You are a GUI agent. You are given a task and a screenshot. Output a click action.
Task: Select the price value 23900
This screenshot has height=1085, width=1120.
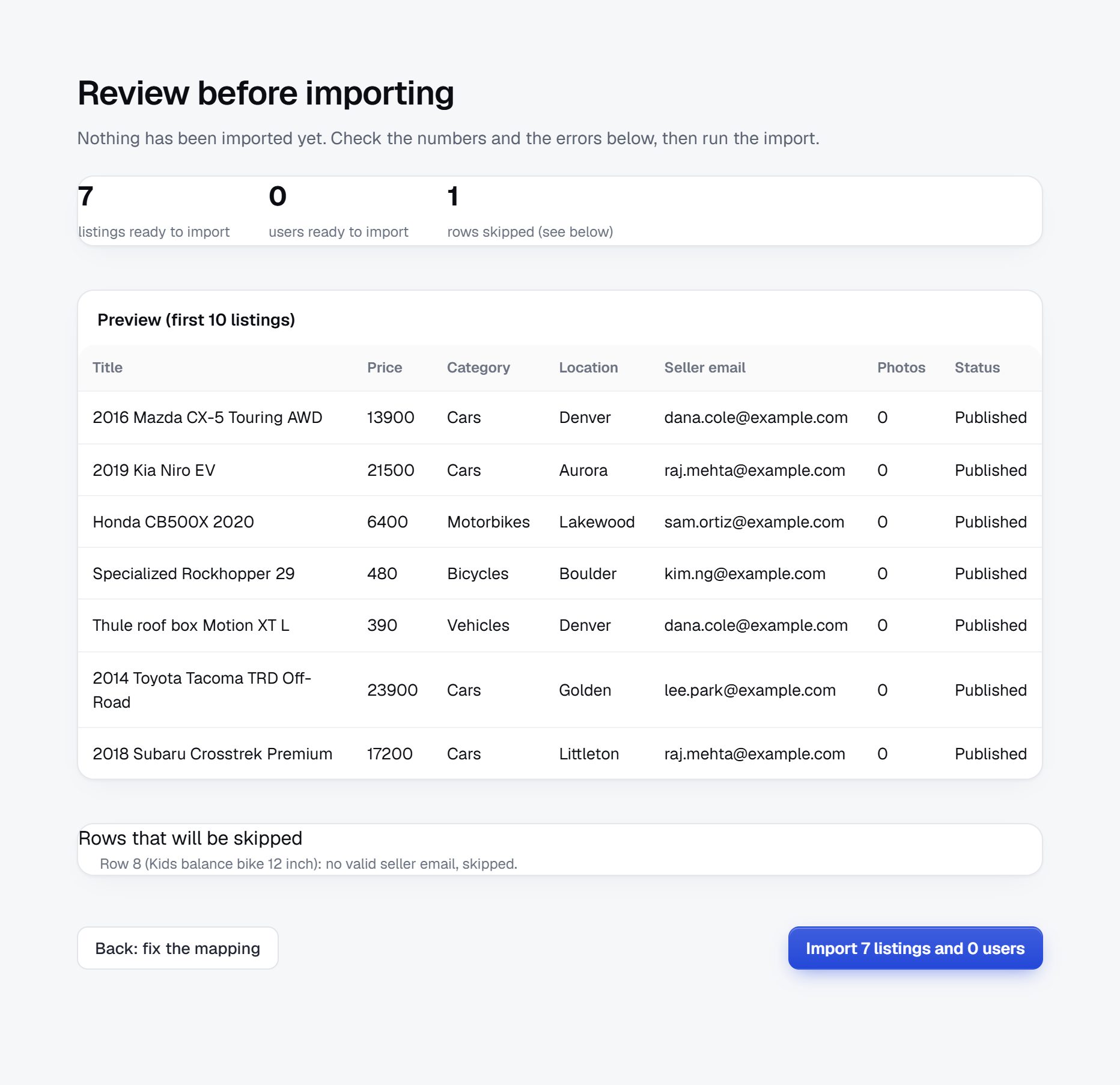point(392,690)
